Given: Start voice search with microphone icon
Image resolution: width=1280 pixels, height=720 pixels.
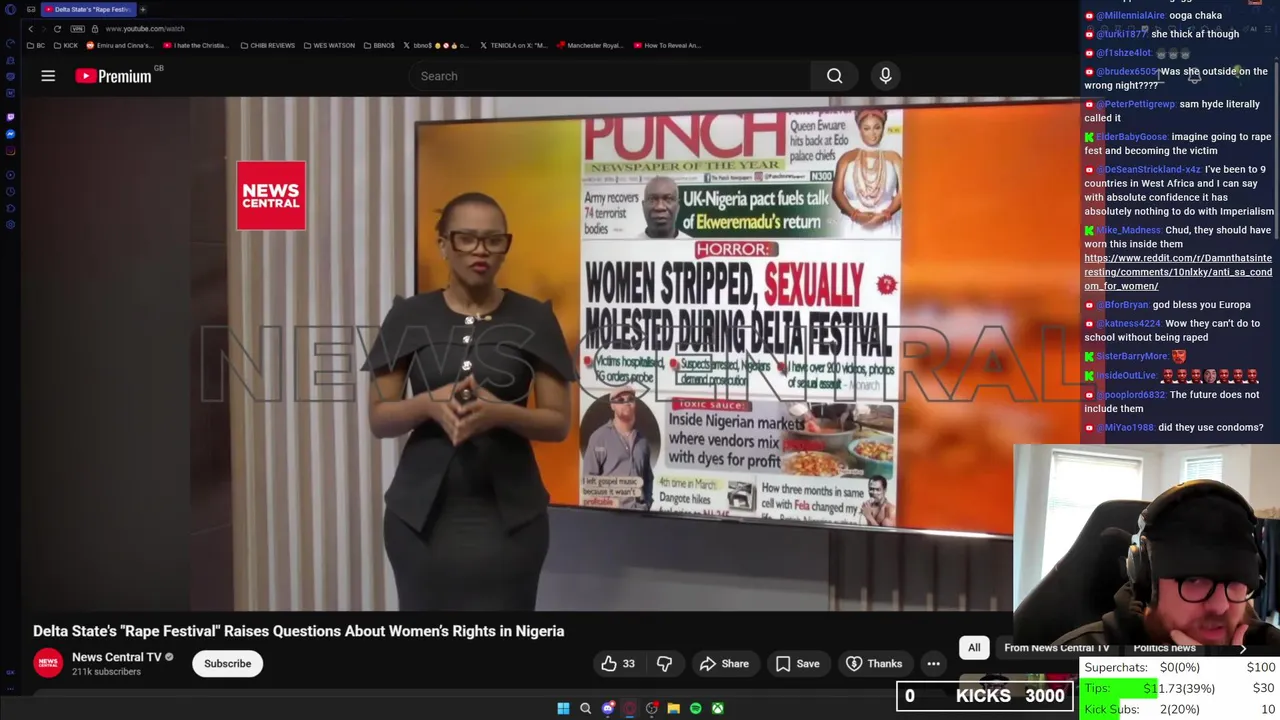Looking at the screenshot, I should click(885, 76).
